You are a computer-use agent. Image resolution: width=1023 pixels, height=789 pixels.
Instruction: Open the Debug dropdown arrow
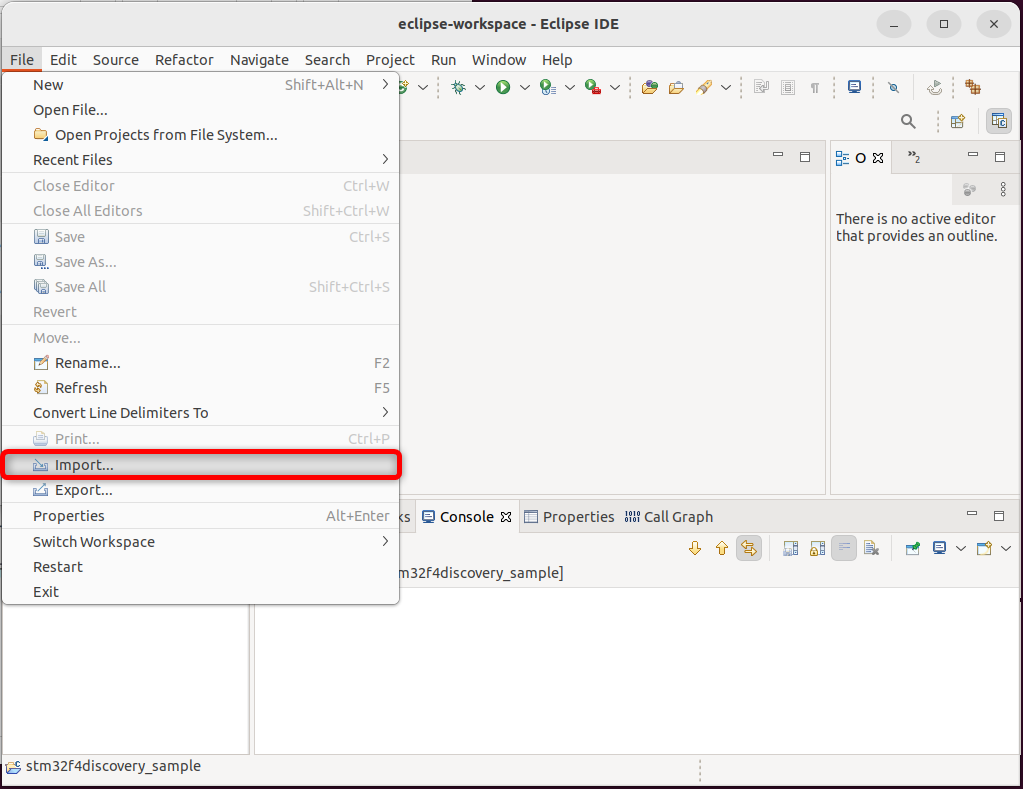point(480,87)
